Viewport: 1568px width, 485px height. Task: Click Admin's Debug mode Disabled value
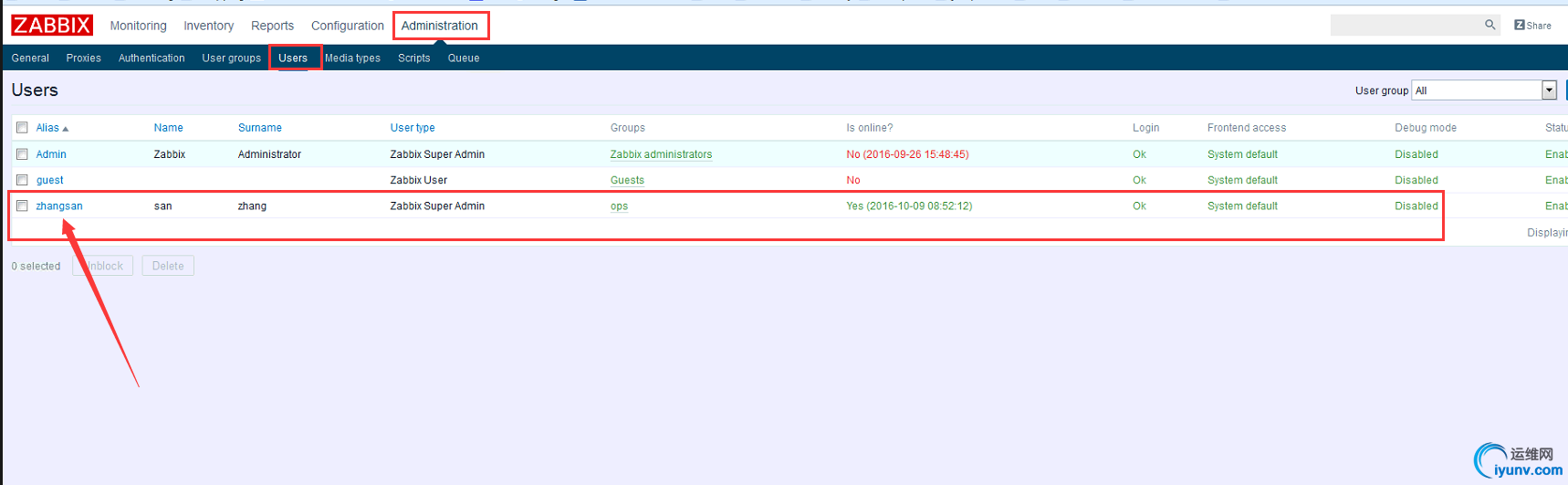1416,154
